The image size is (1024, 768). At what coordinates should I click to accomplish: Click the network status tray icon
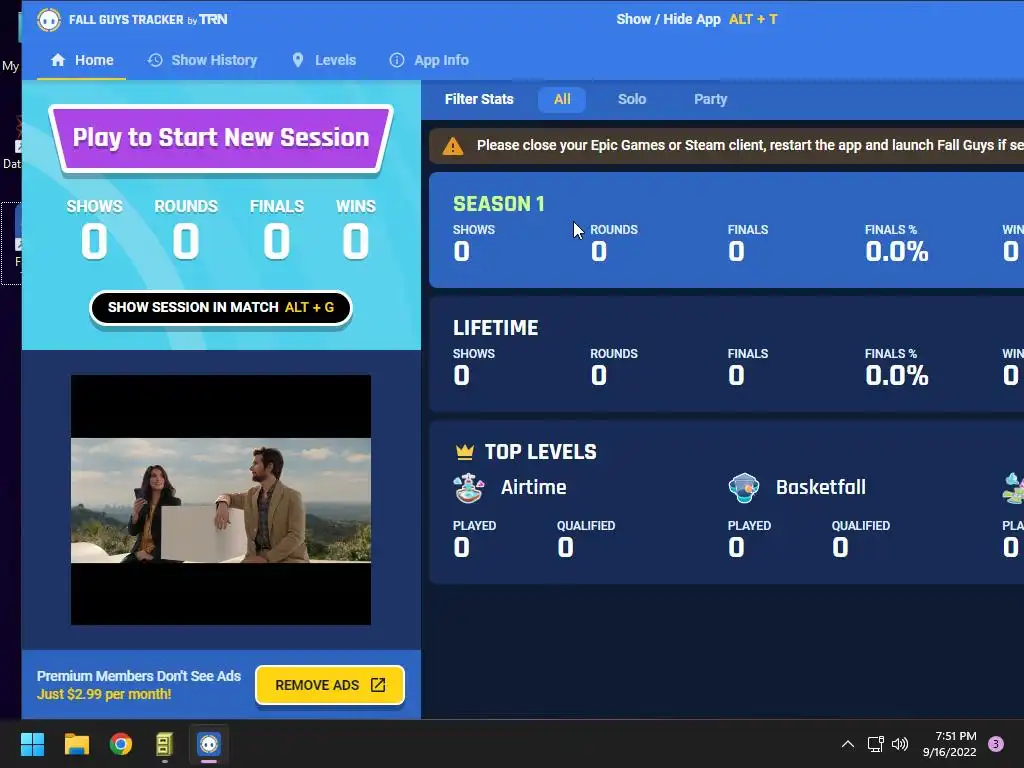(876, 744)
